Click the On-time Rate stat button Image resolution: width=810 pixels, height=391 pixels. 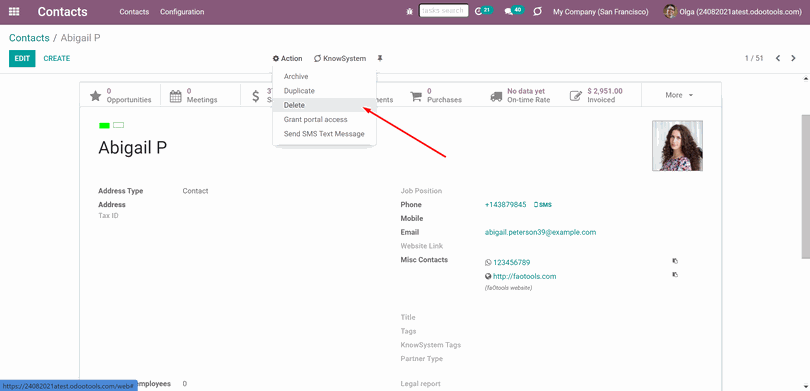[x=521, y=95]
